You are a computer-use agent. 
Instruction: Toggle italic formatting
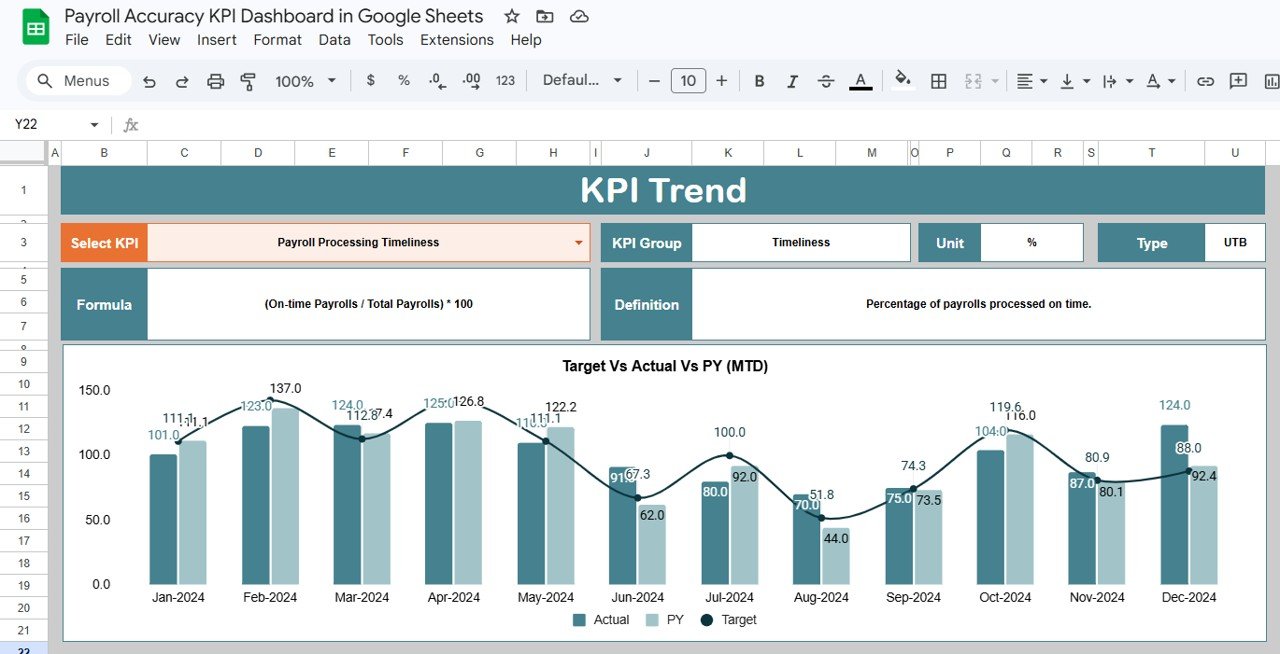(792, 80)
